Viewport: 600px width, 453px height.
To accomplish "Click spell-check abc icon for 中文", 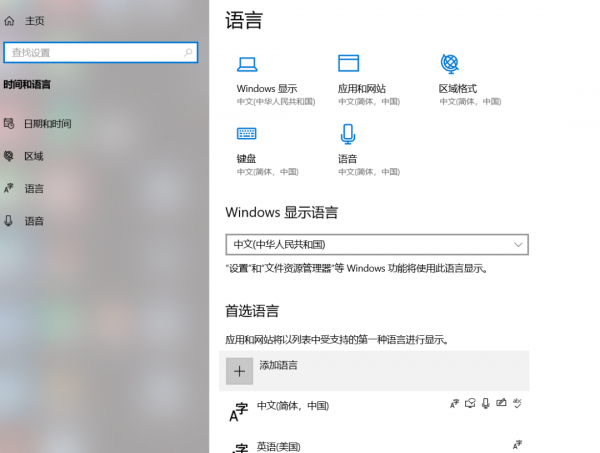I will coord(517,403).
